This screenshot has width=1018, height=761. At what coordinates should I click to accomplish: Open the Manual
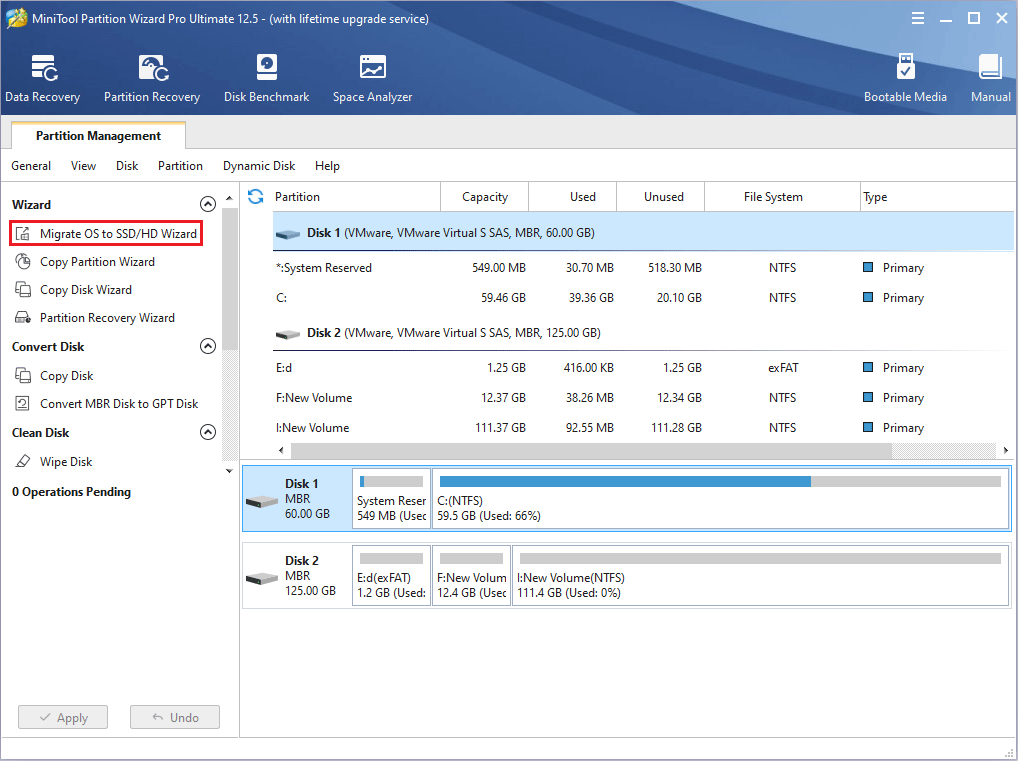pos(991,80)
